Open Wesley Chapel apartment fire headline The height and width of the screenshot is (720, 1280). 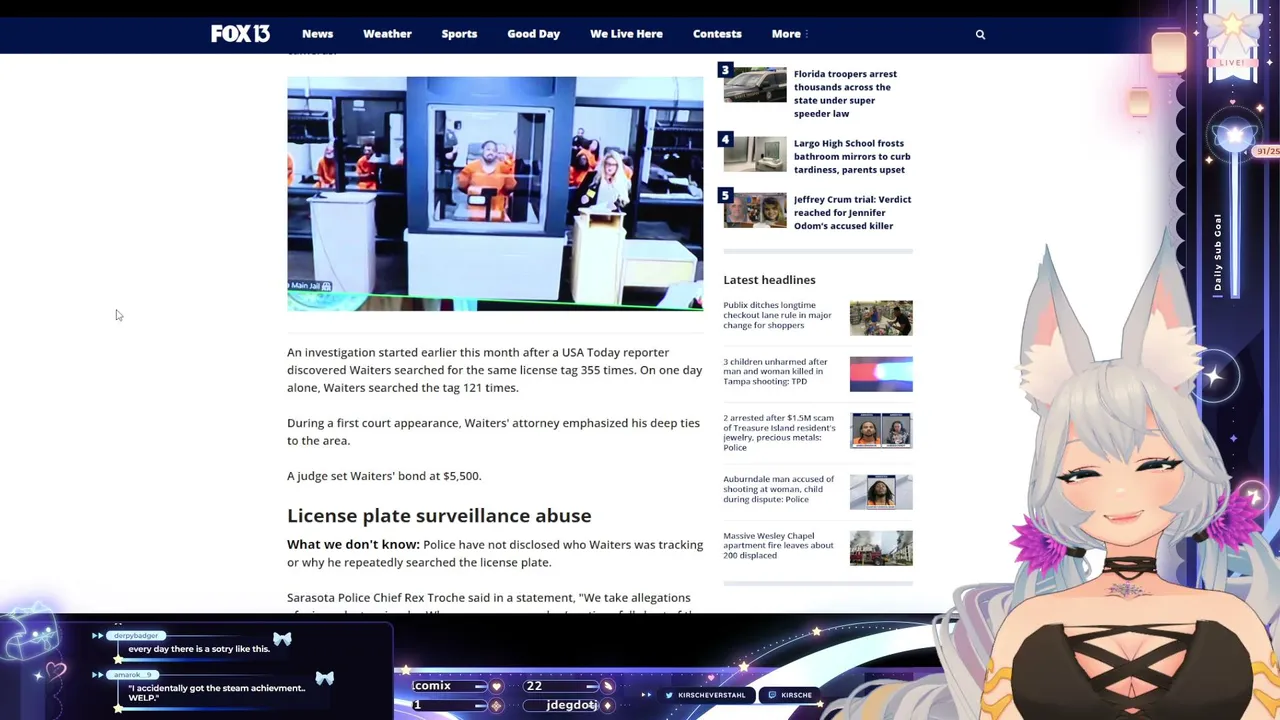tap(778, 545)
